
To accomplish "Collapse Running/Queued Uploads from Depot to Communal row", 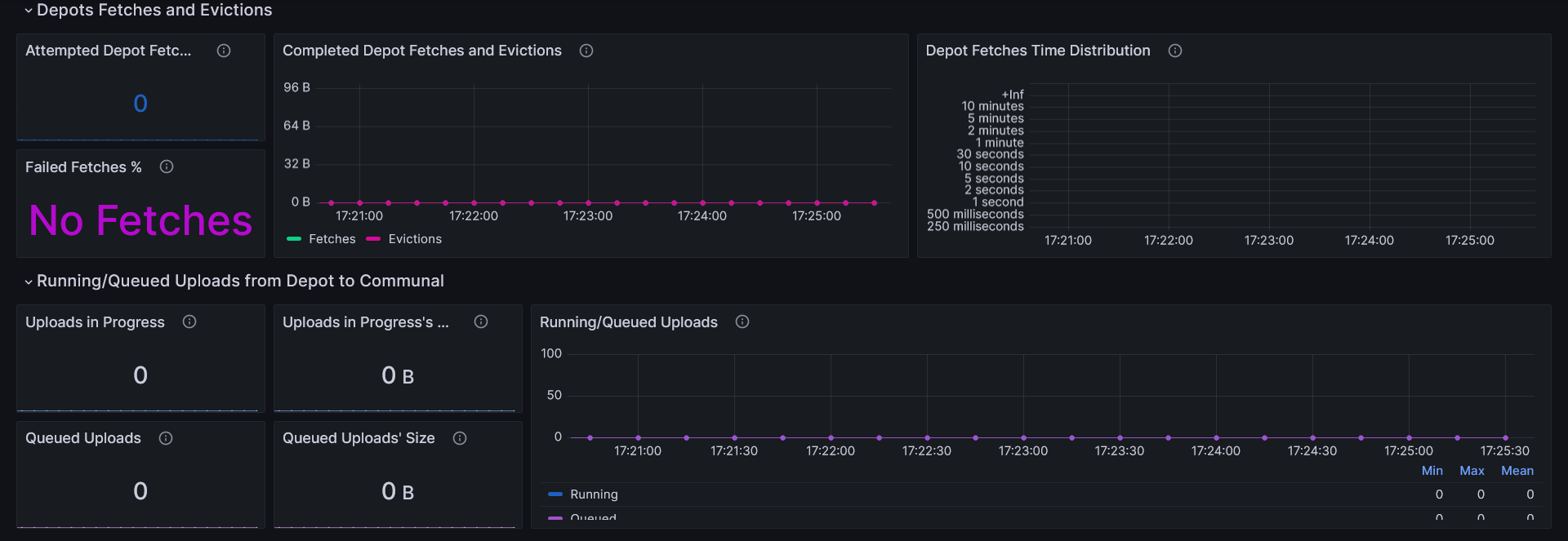I will (29, 282).
